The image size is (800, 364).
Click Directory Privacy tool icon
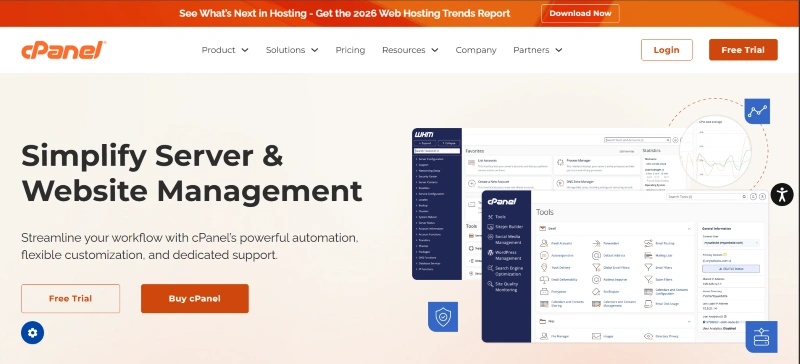(x=648, y=336)
